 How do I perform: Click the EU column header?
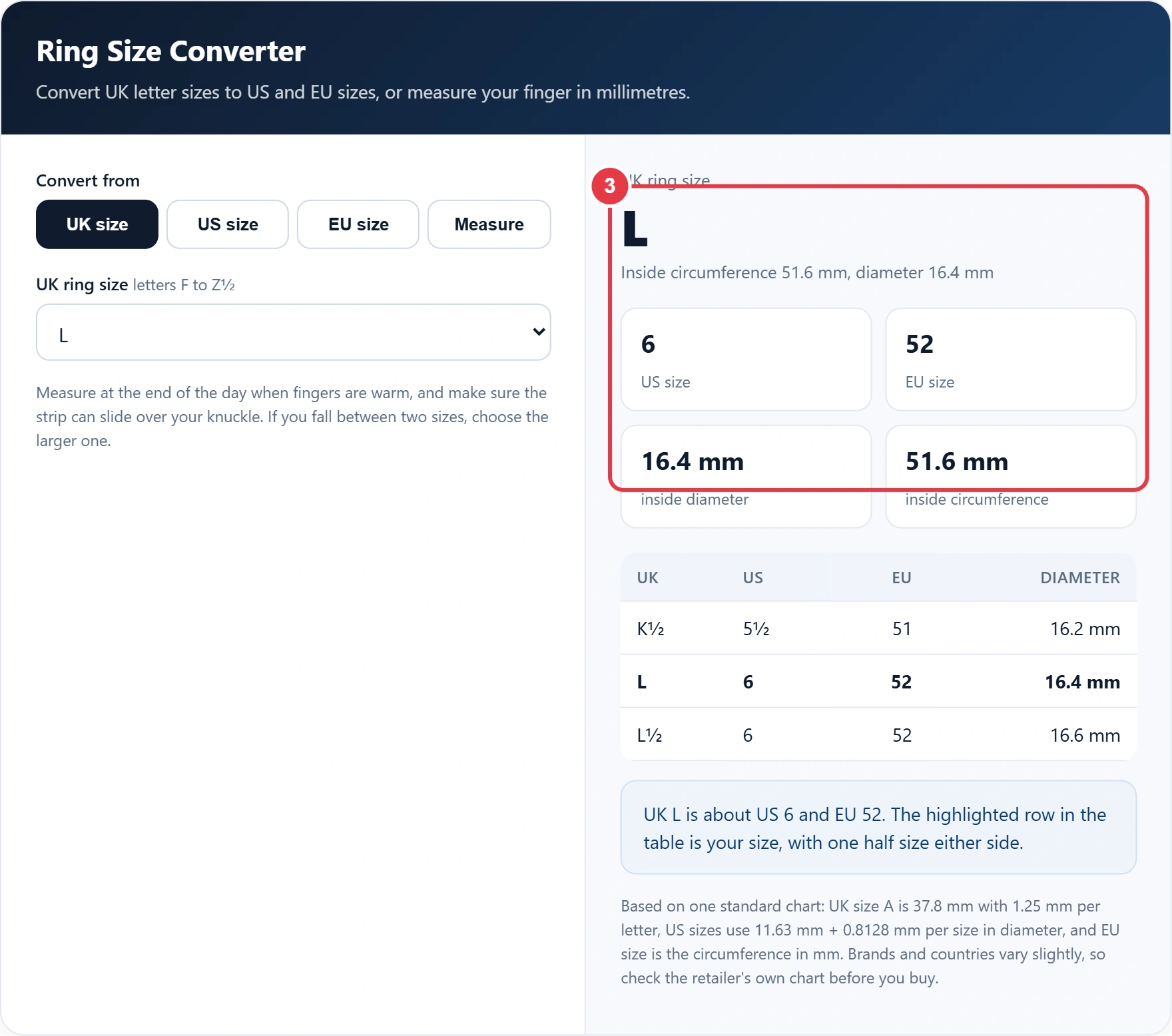(902, 578)
